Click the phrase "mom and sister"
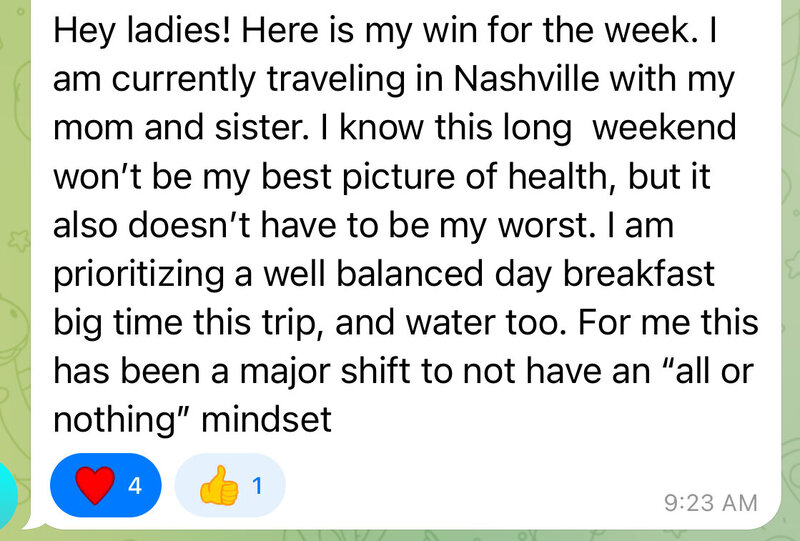Viewport: 800px width, 541px height. point(181,128)
